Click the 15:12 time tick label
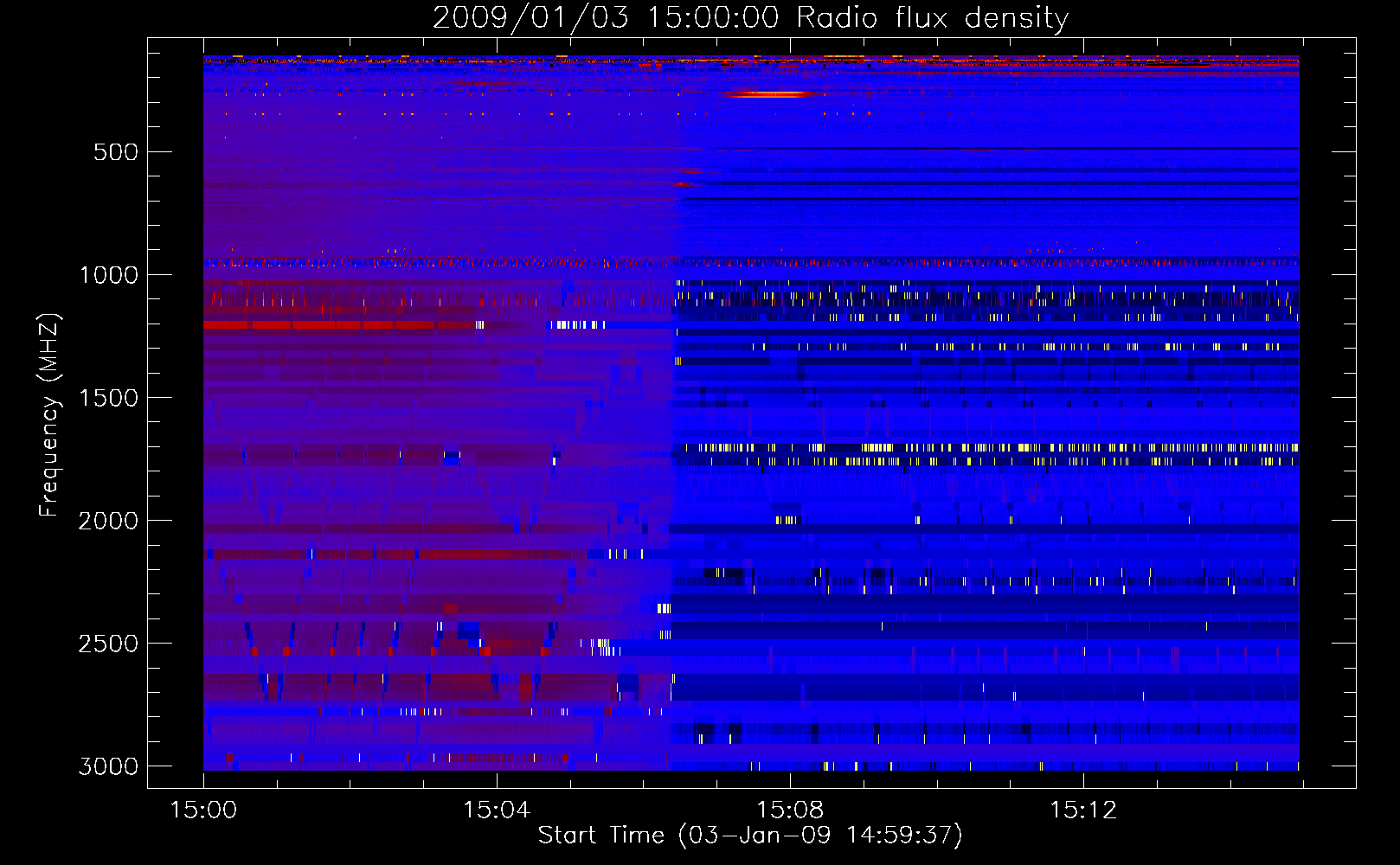The image size is (1400, 865). click(x=1083, y=811)
